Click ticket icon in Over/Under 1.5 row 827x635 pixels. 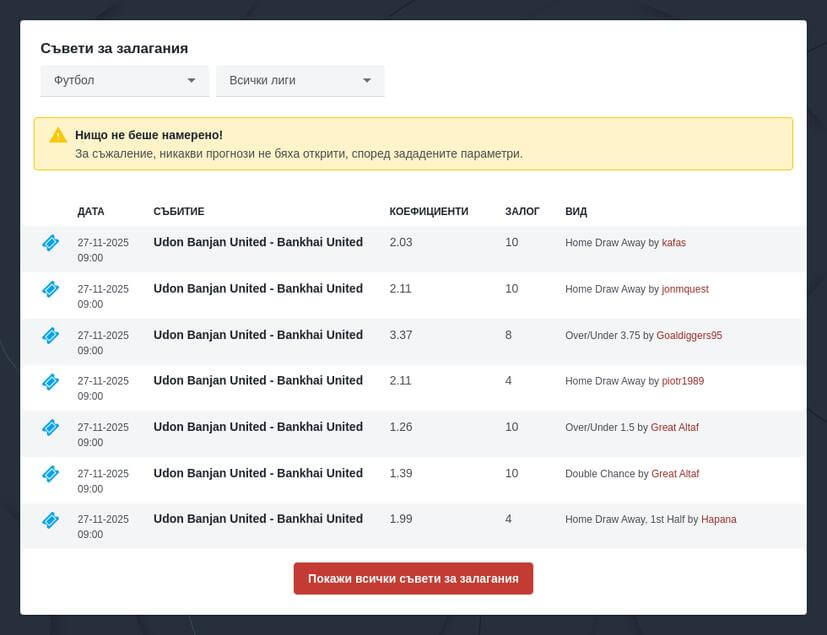(50, 427)
